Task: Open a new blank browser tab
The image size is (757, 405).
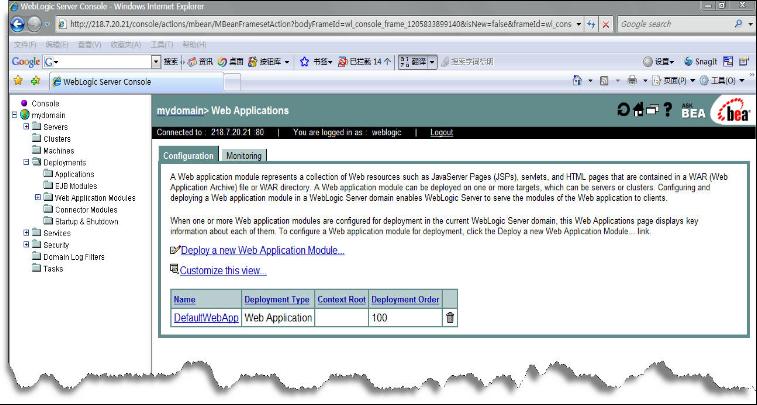Action: click(232, 82)
